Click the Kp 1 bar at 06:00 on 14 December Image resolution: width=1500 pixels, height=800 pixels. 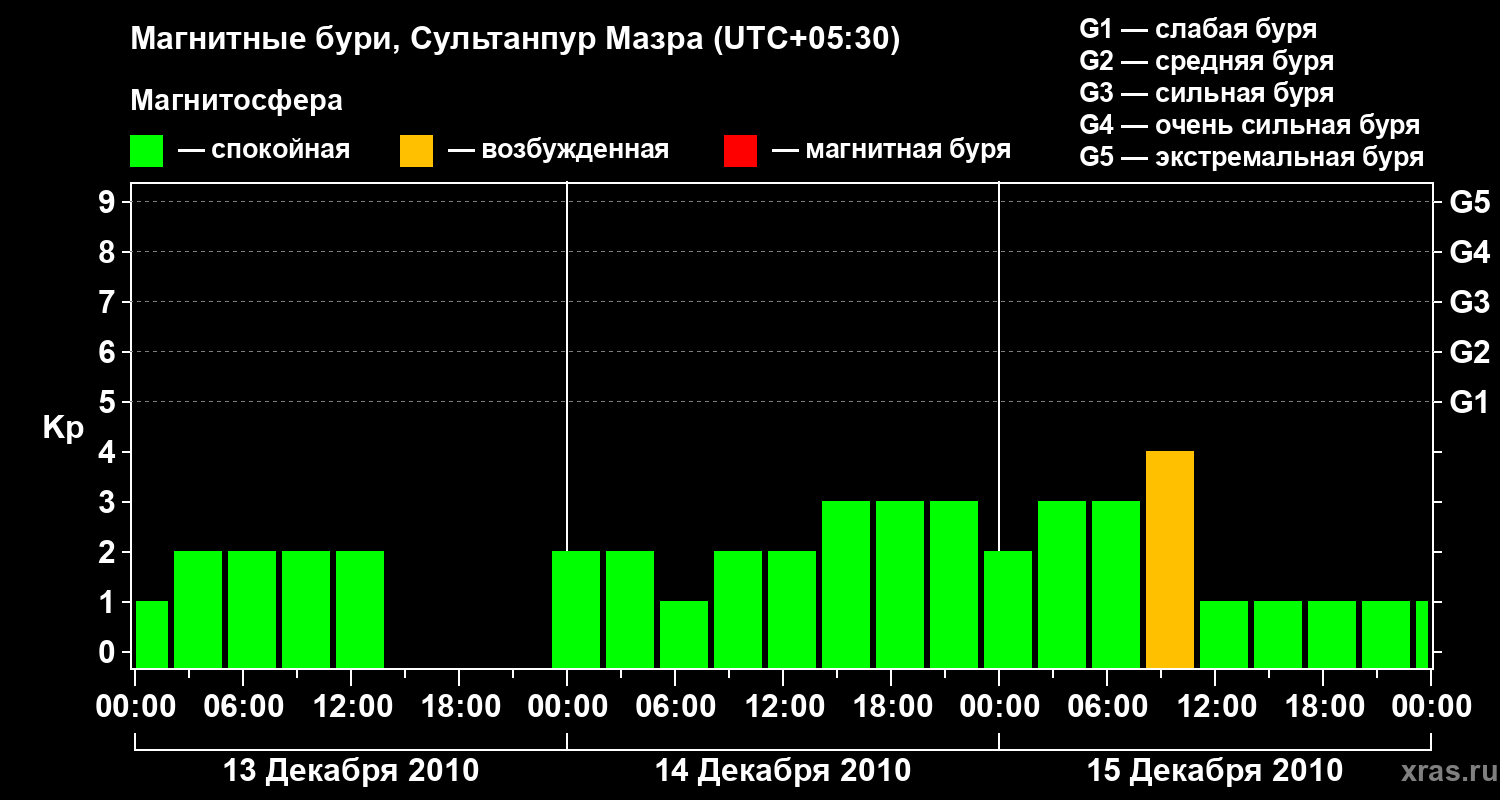pyautogui.click(x=684, y=635)
